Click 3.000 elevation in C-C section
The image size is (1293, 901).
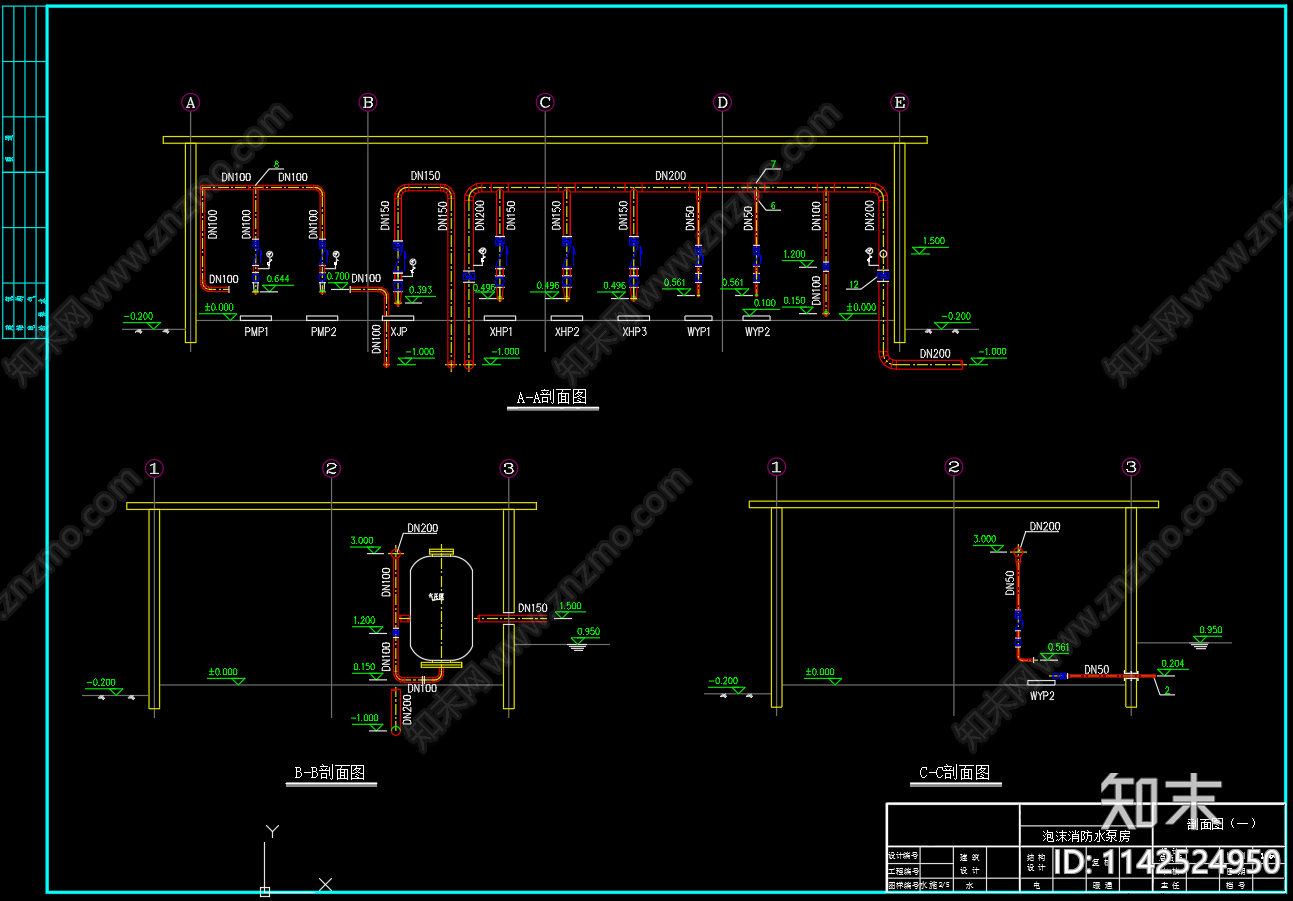tap(986, 540)
